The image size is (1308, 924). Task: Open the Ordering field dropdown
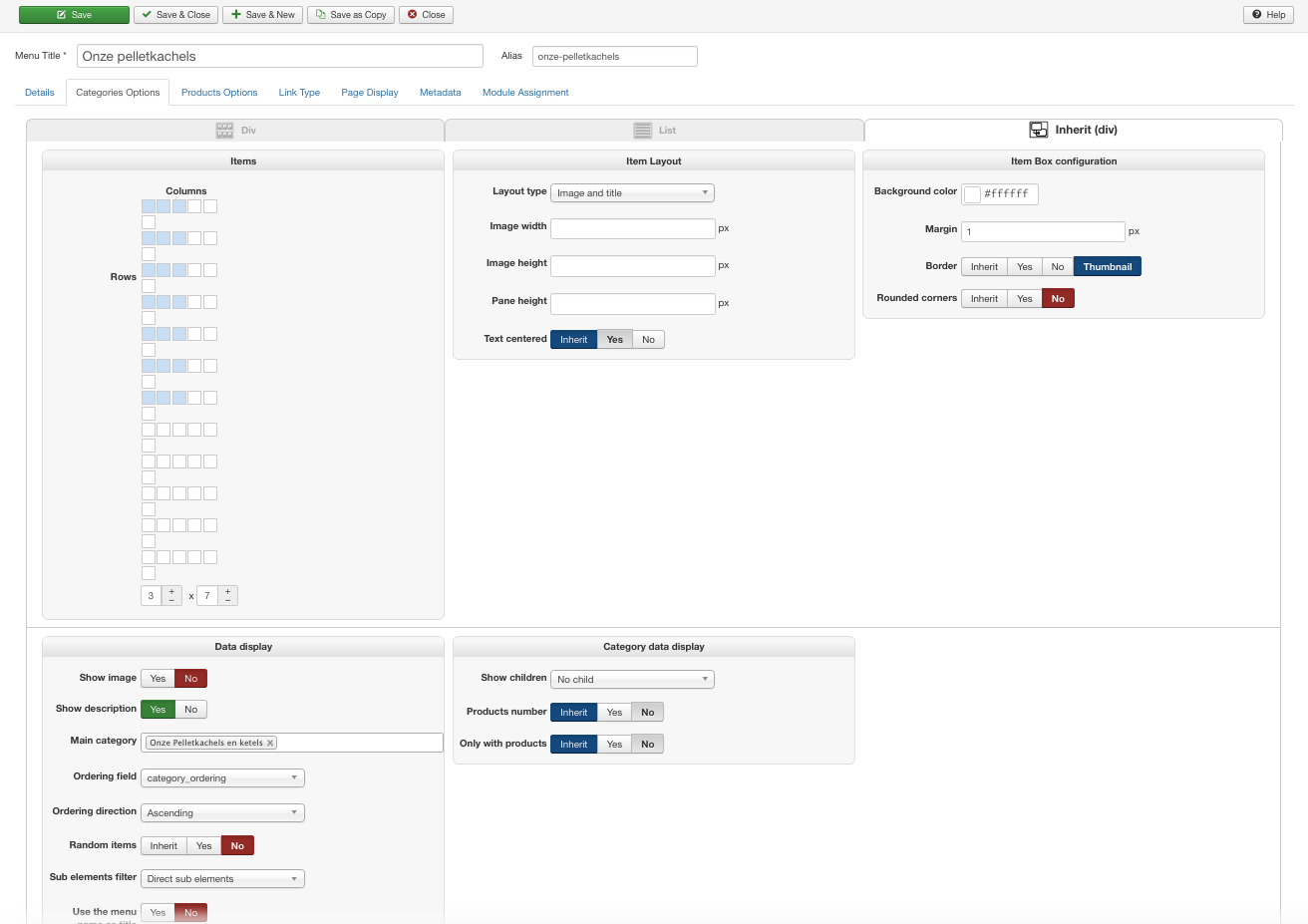point(222,778)
